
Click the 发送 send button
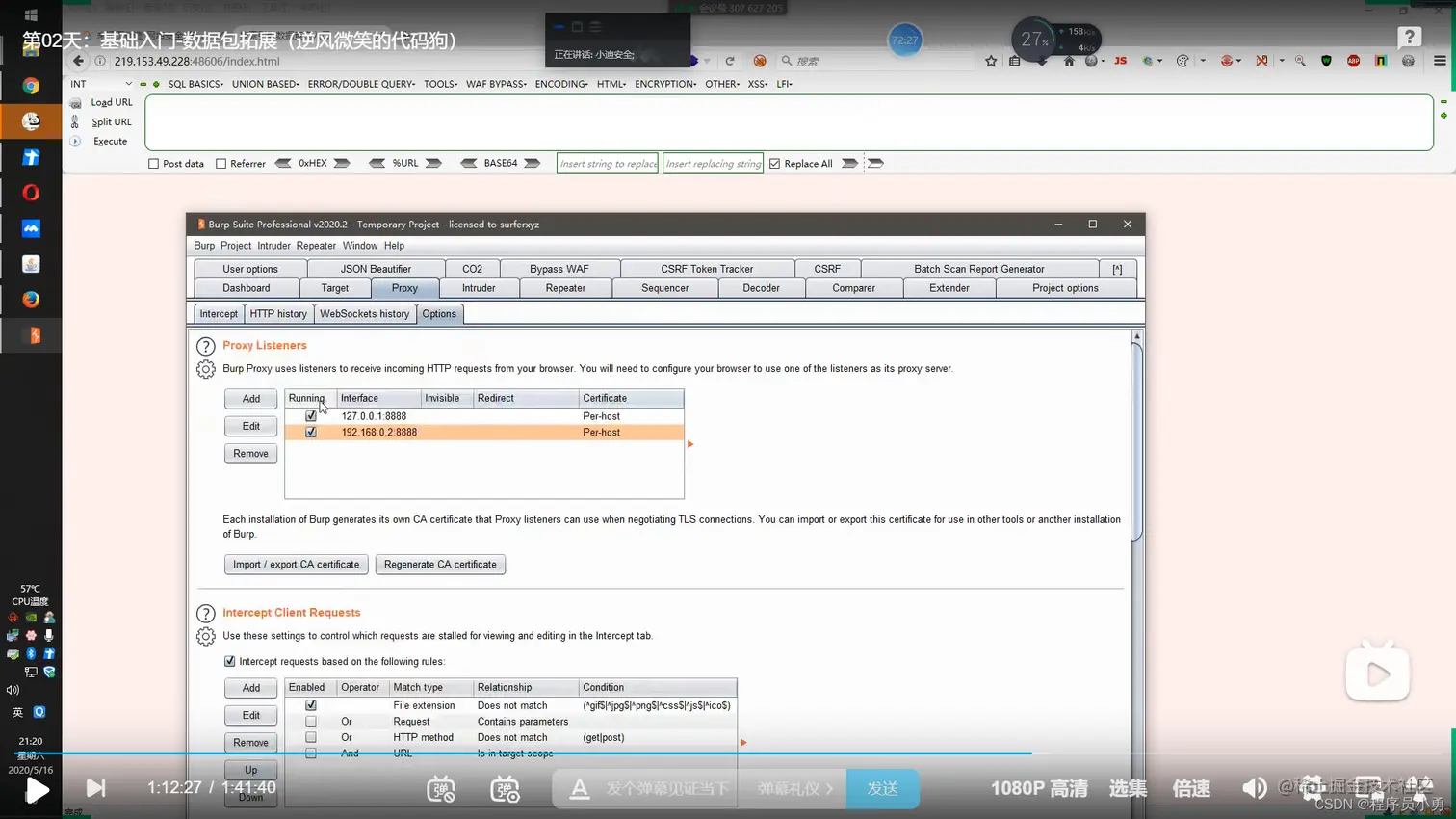[882, 788]
